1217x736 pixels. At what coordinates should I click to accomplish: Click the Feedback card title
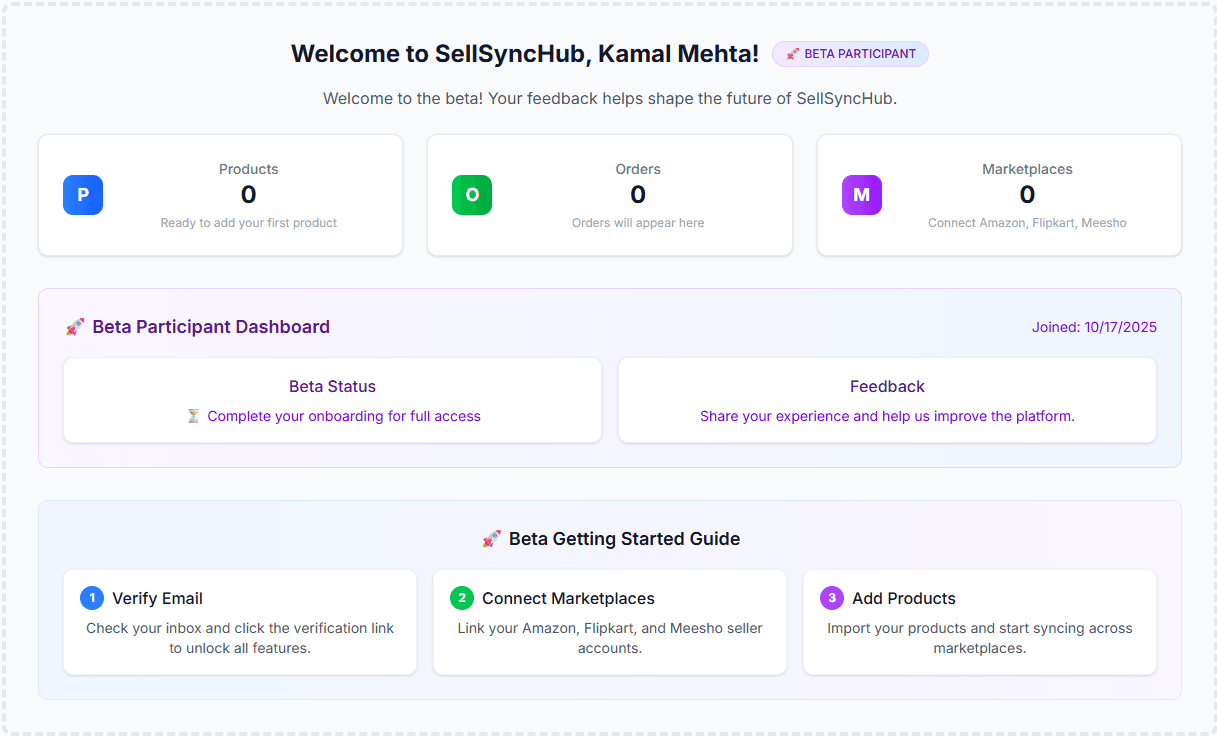[887, 386]
